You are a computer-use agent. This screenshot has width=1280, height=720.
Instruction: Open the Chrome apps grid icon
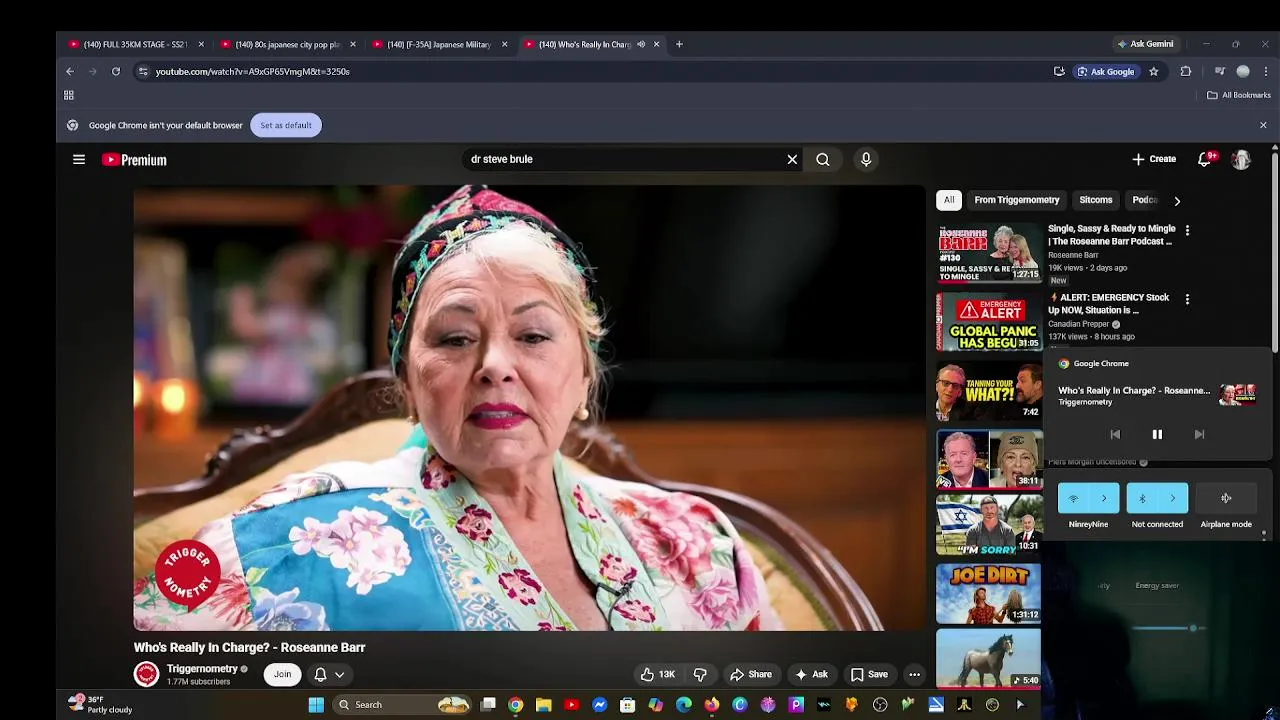coord(69,95)
